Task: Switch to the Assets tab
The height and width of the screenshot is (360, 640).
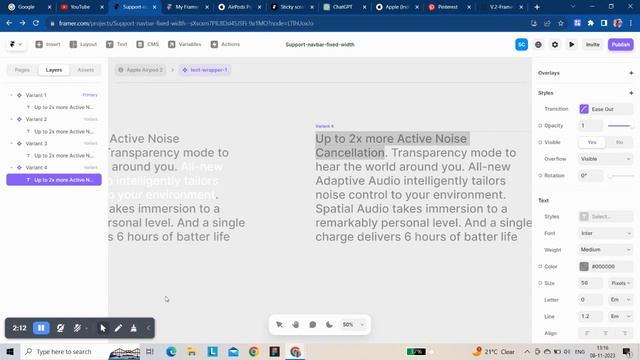Action: tap(85, 70)
